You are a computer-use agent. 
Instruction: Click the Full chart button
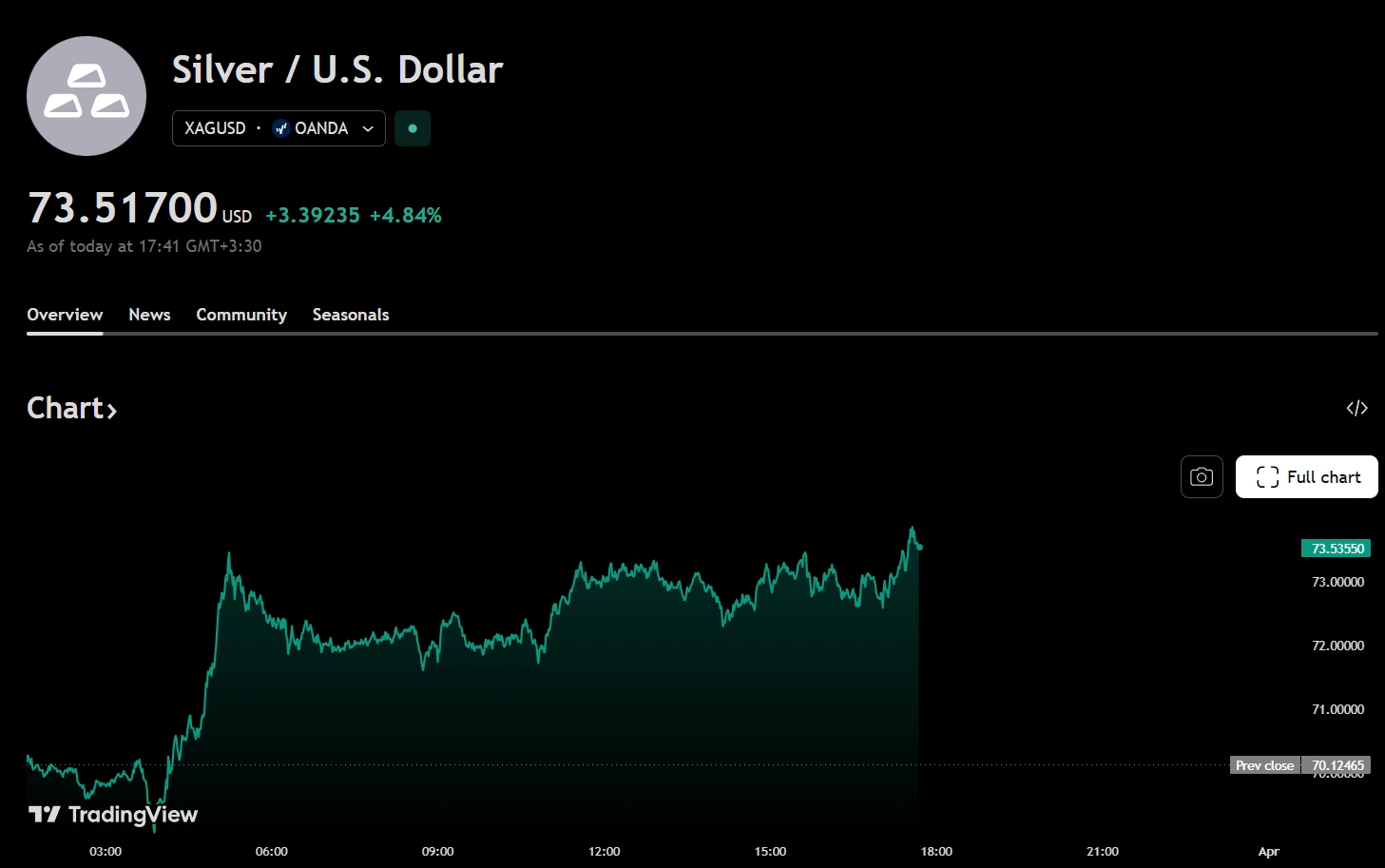tap(1306, 476)
